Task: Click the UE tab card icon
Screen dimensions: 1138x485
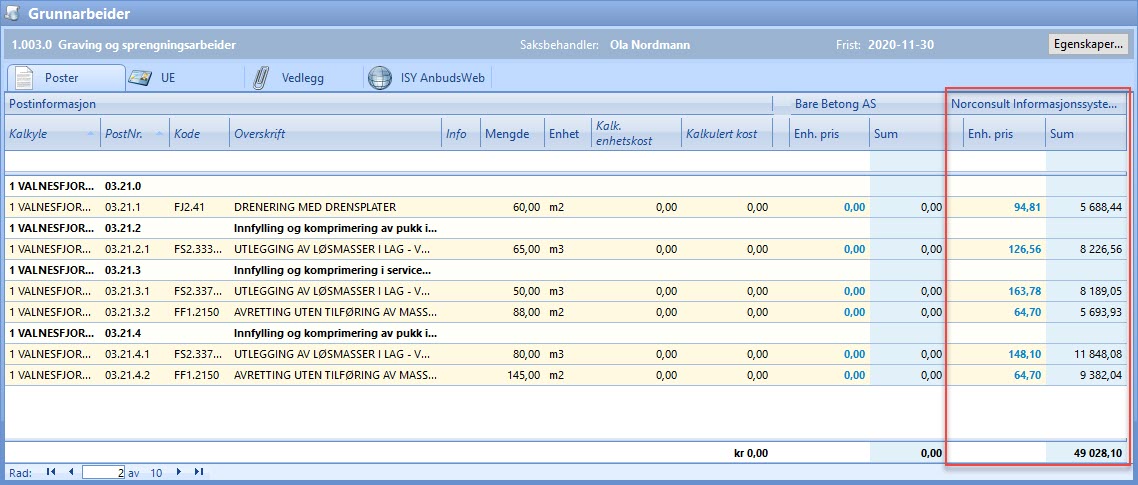Action: pos(139,78)
